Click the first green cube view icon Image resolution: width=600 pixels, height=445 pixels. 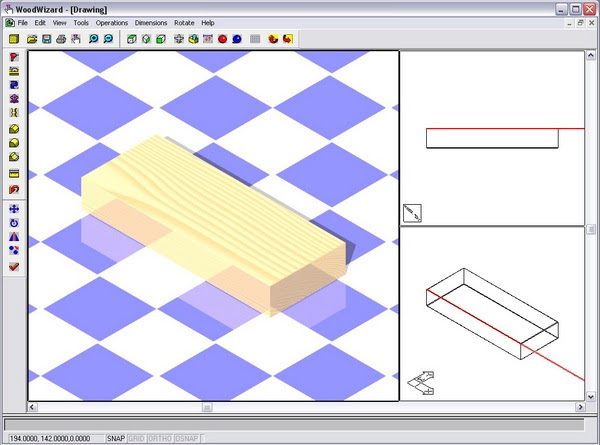[x=132, y=39]
